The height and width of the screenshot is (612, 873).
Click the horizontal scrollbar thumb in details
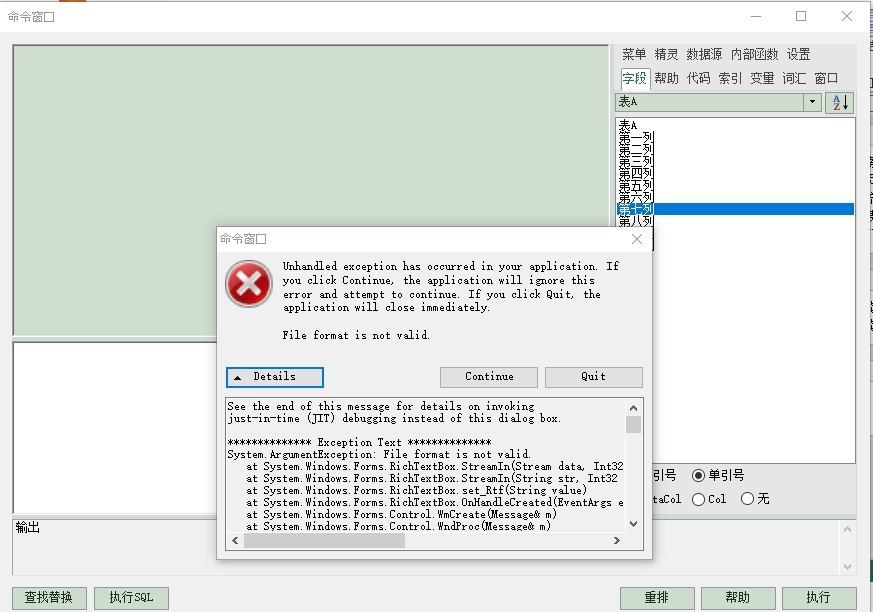(x=325, y=540)
